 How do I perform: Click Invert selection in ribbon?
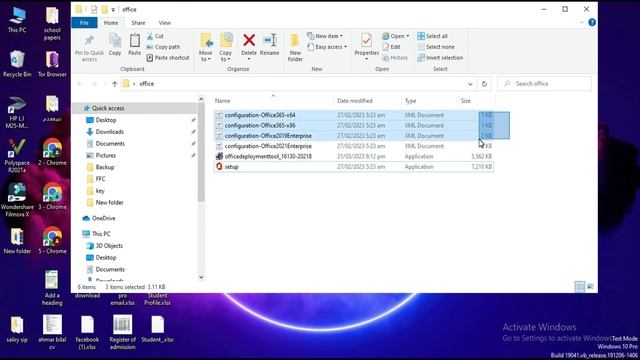440,58
